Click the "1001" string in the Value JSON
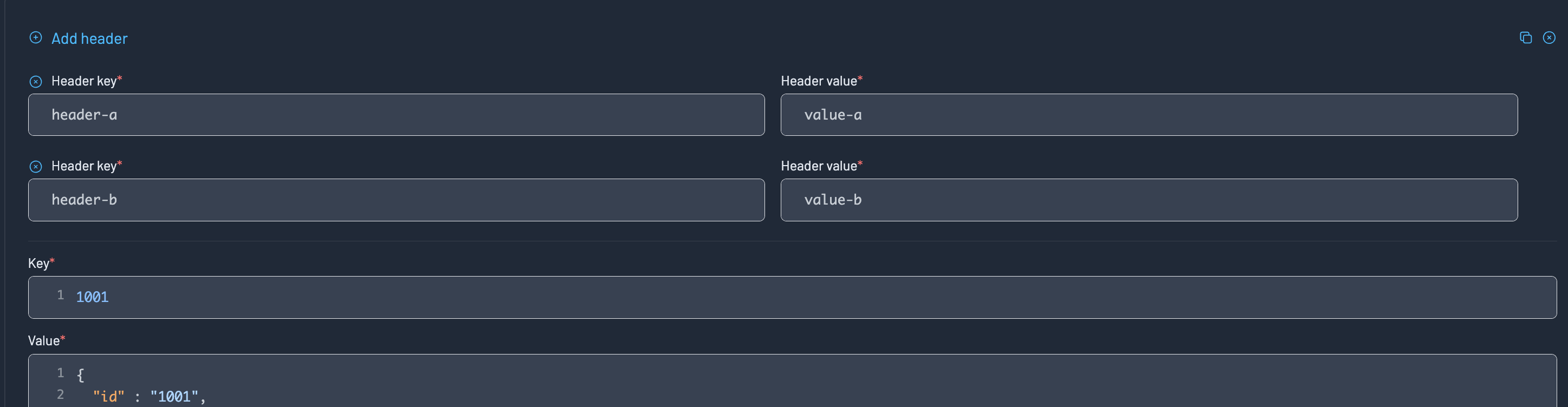Image resolution: width=1568 pixels, height=407 pixels. (x=174, y=397)
